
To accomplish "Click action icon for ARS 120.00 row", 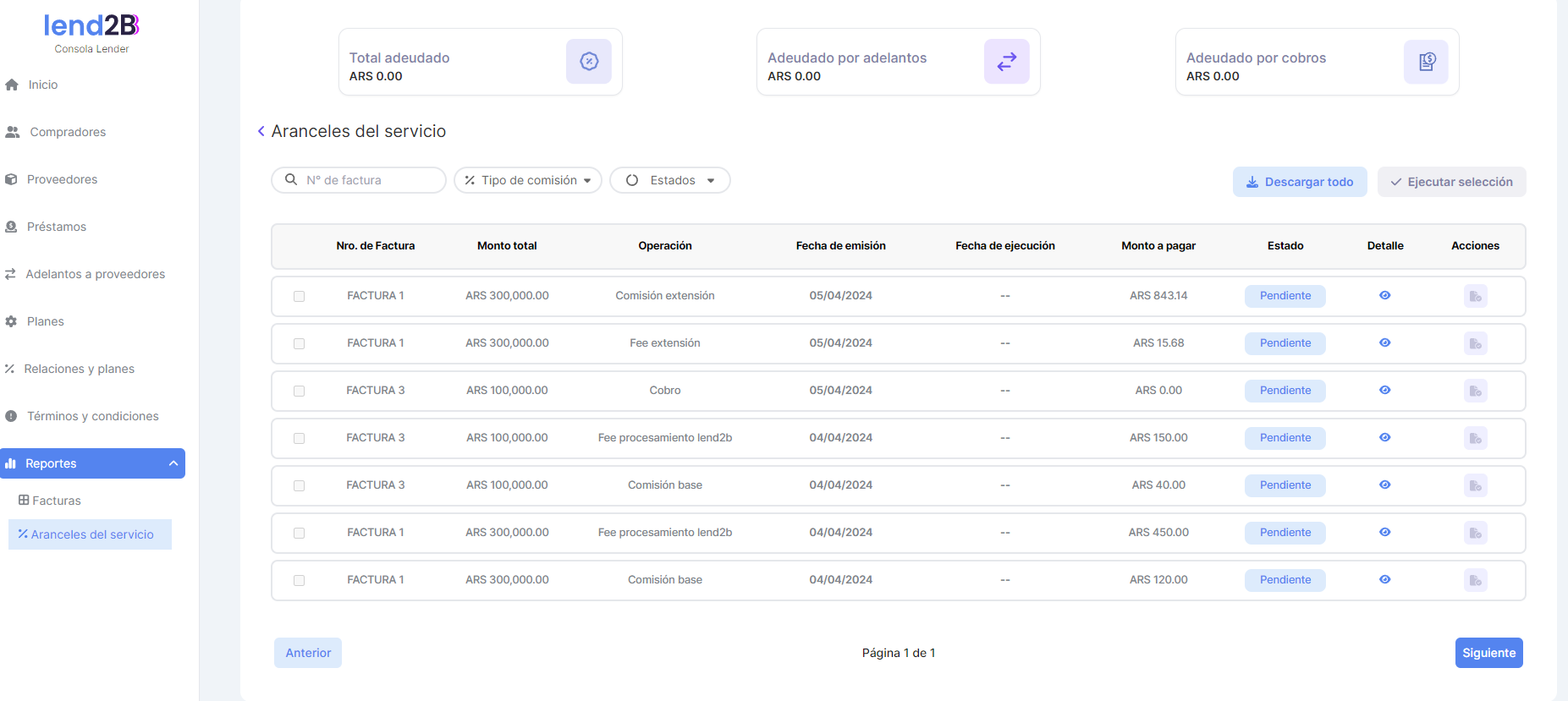I will click(1475, 580).
